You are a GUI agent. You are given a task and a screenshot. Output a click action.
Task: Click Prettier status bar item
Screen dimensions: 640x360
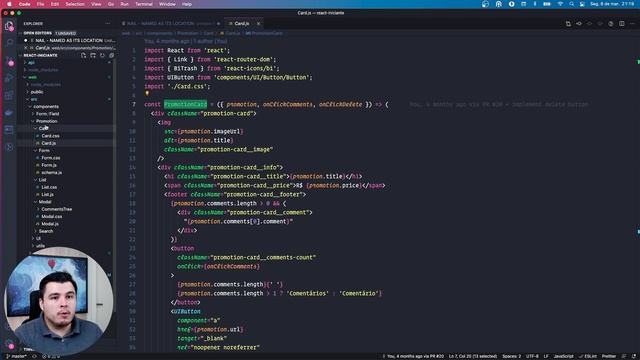(609, 356)
